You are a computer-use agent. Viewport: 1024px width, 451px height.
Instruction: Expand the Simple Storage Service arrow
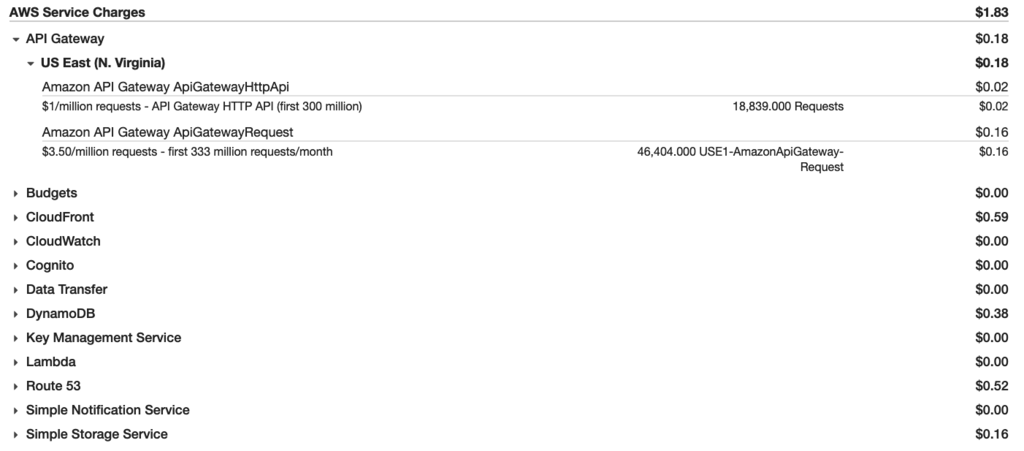tap(16, 435)
